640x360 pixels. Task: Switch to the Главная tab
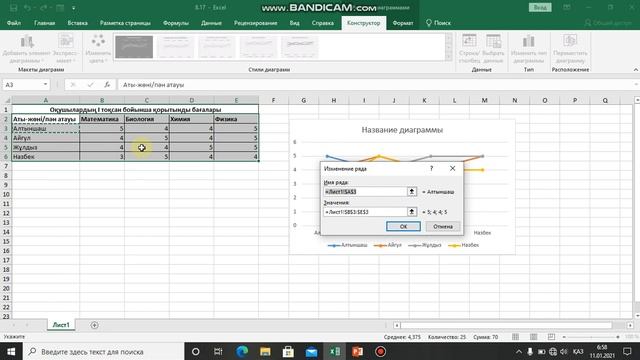[44, 23]
